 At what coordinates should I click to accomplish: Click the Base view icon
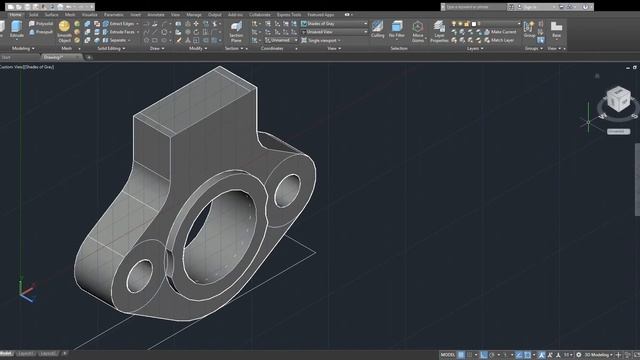(556, 29)
